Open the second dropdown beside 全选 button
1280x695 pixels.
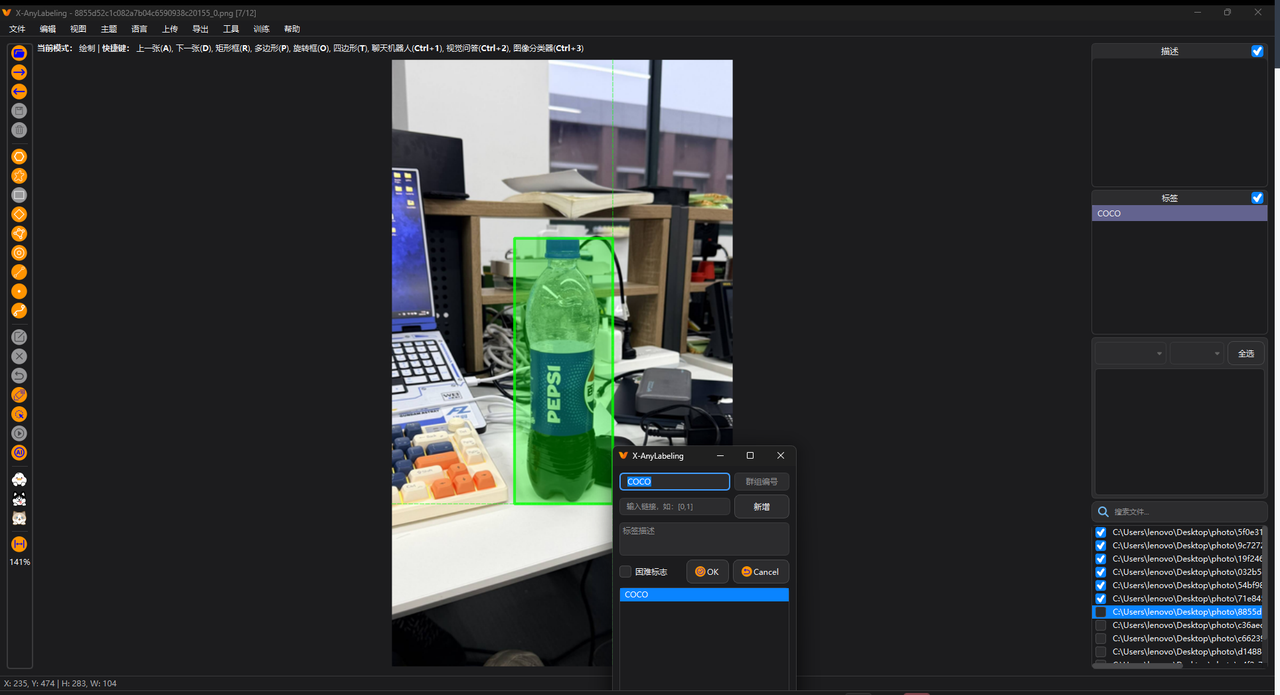(x=1197, y=353)
